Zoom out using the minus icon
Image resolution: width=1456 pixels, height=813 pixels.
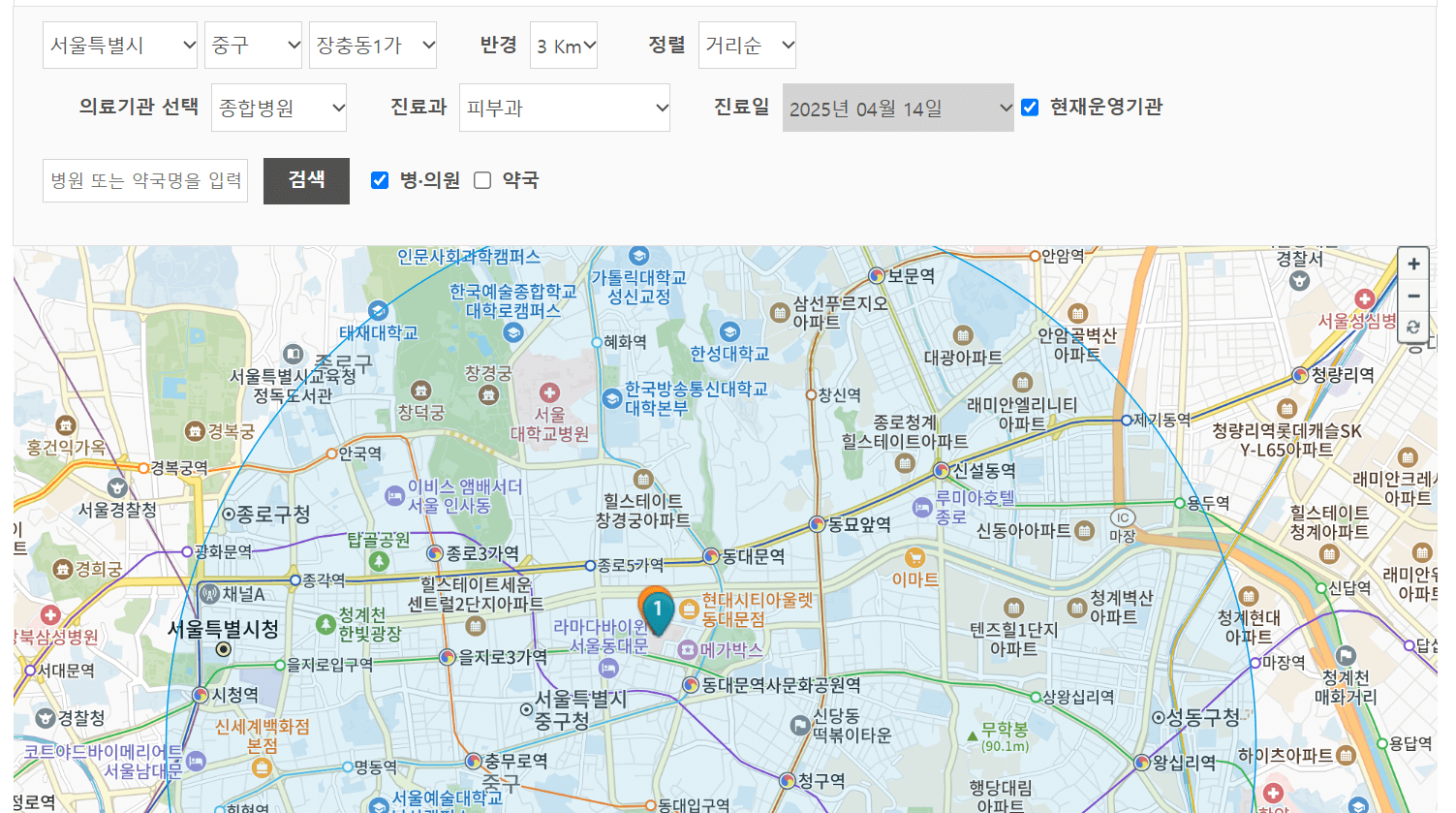[1413, 296]
